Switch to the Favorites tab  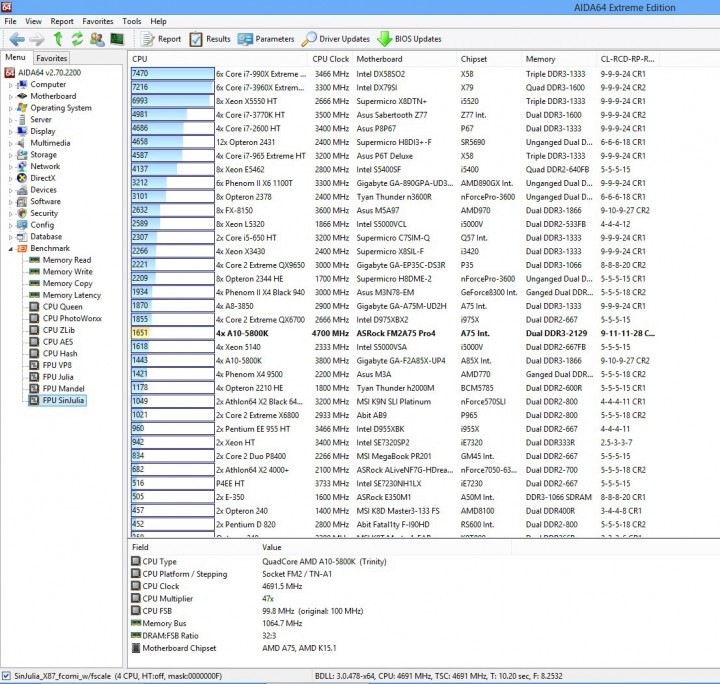(51, 58)
